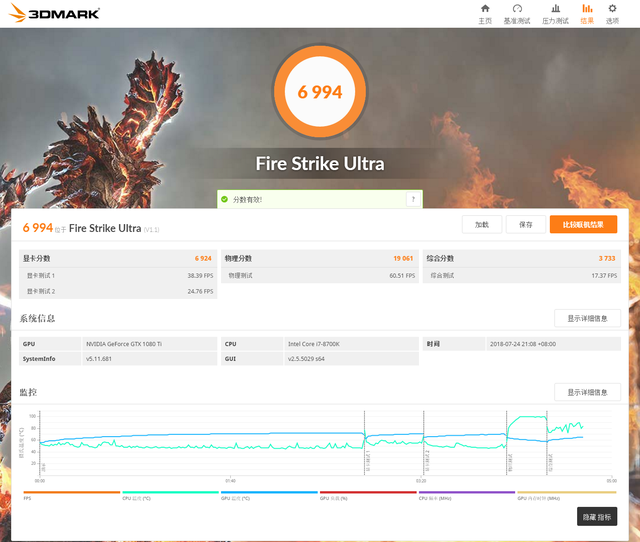
Task: Click the dashed marker line at 03:20
Action: click(x=424, y=443)
